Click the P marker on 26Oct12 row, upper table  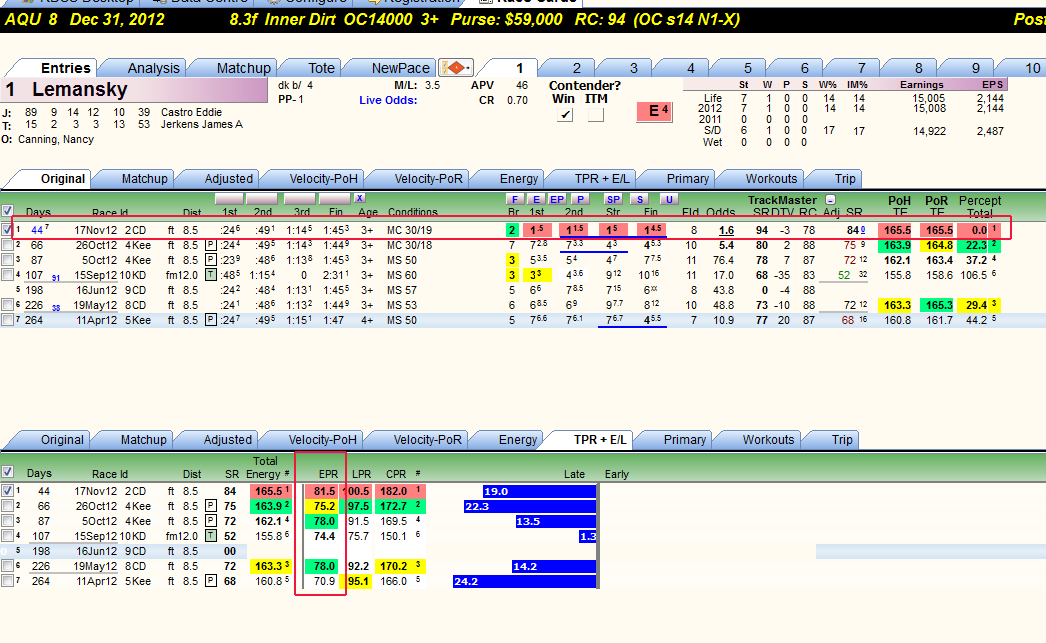click(x=211, y=245)
